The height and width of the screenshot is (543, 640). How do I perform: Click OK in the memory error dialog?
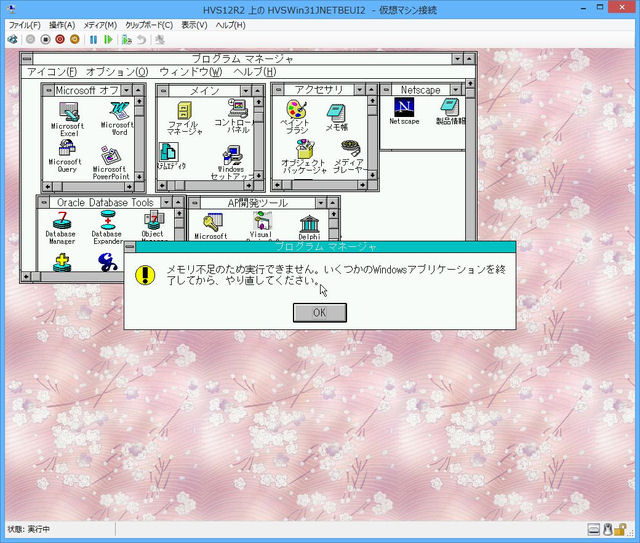pyautogui.click(x=320, y=312)
